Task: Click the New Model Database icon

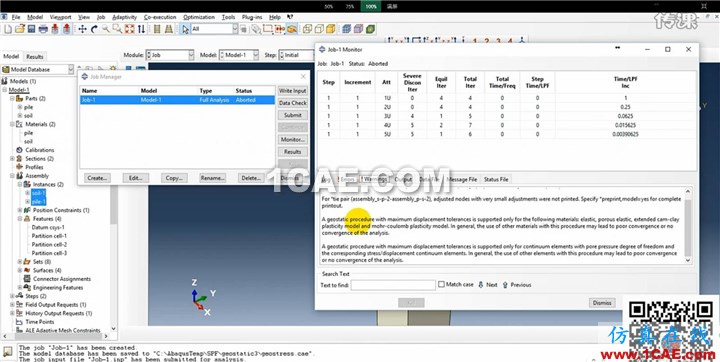Action: [x=8, y=29]
